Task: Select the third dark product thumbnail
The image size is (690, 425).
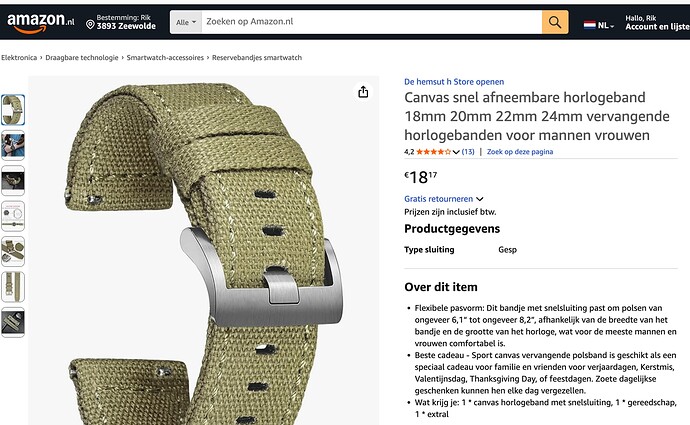Action: click(x=13, y=181)
